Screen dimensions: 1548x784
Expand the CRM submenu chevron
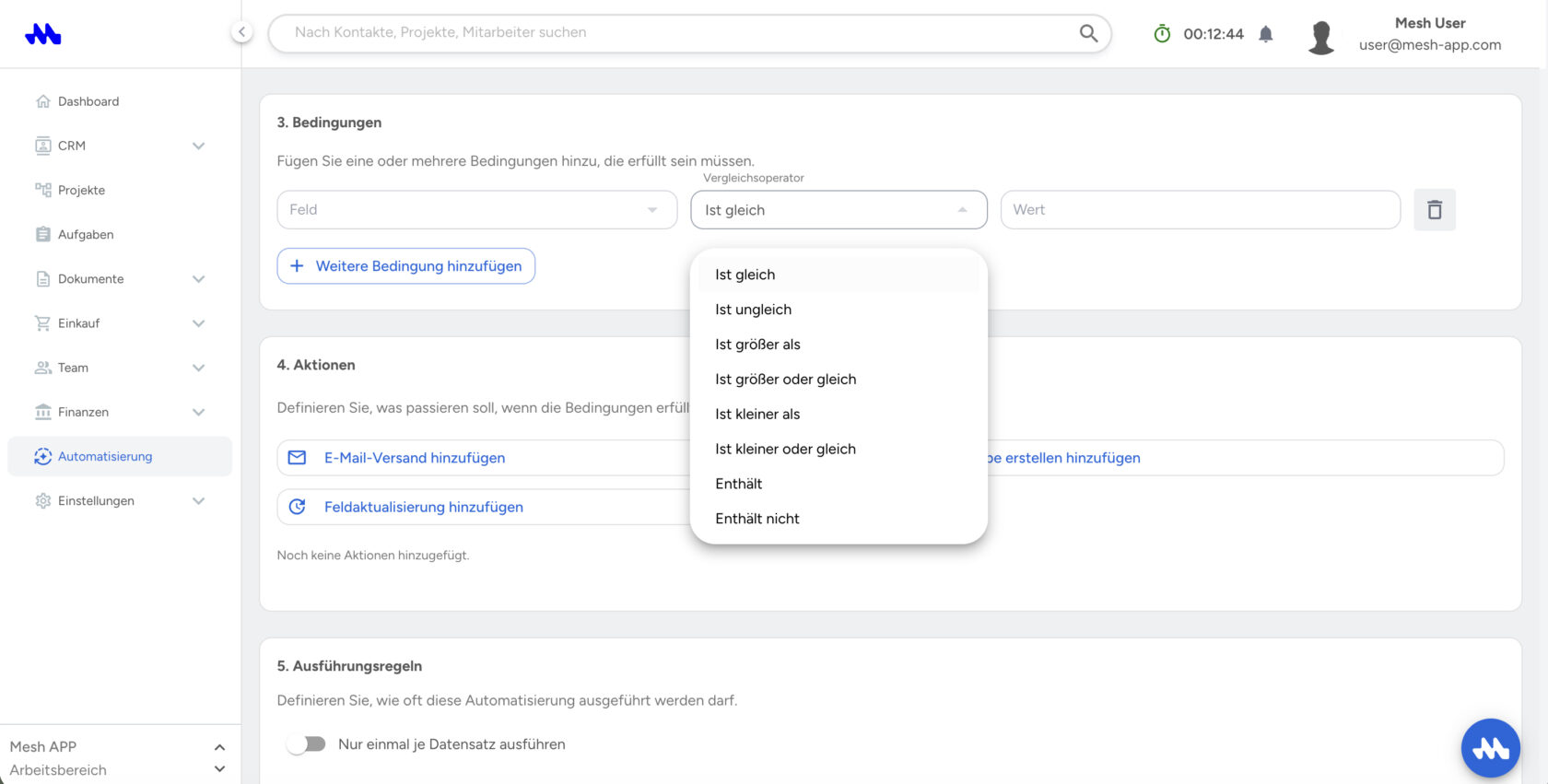point(198,146)
